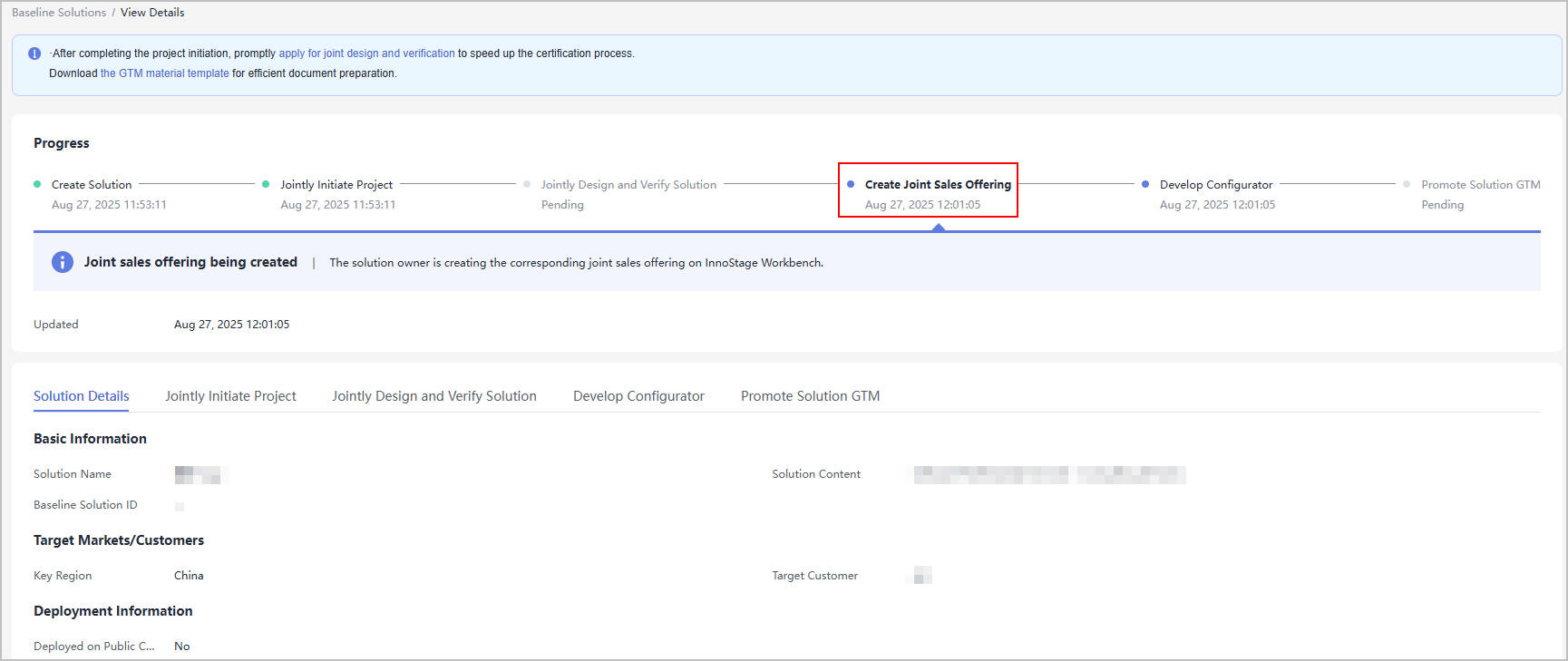Select the Create Joint Sales Offering progress step
Viewport: 1568px width, 661px height.
coord(937,185)
